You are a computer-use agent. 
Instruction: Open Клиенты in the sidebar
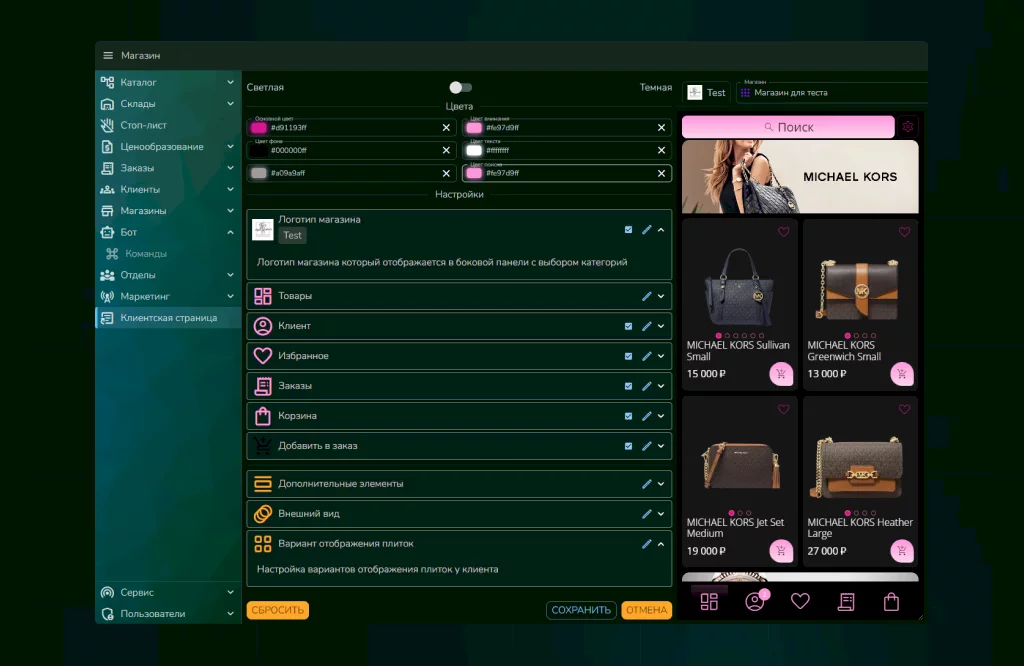click(168, 189)
